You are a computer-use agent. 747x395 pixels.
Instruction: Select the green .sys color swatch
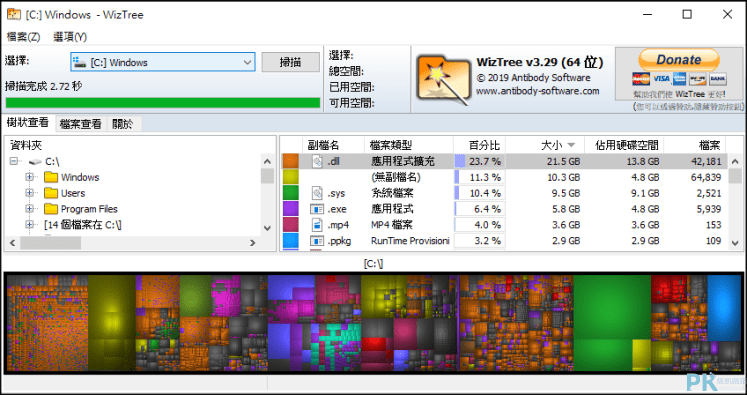[291, 193]
